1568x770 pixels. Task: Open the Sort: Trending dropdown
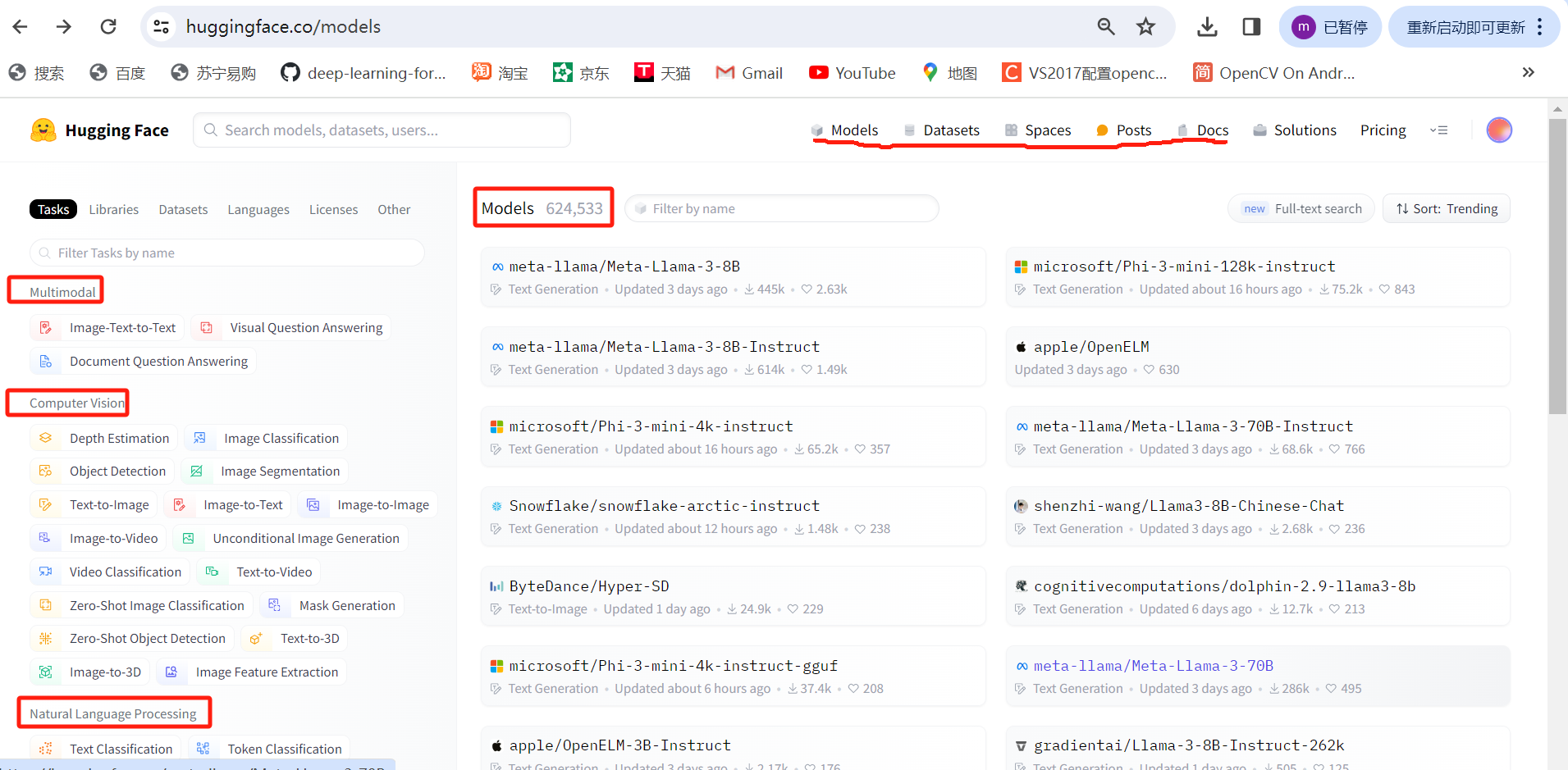(x=1447, y=208)
